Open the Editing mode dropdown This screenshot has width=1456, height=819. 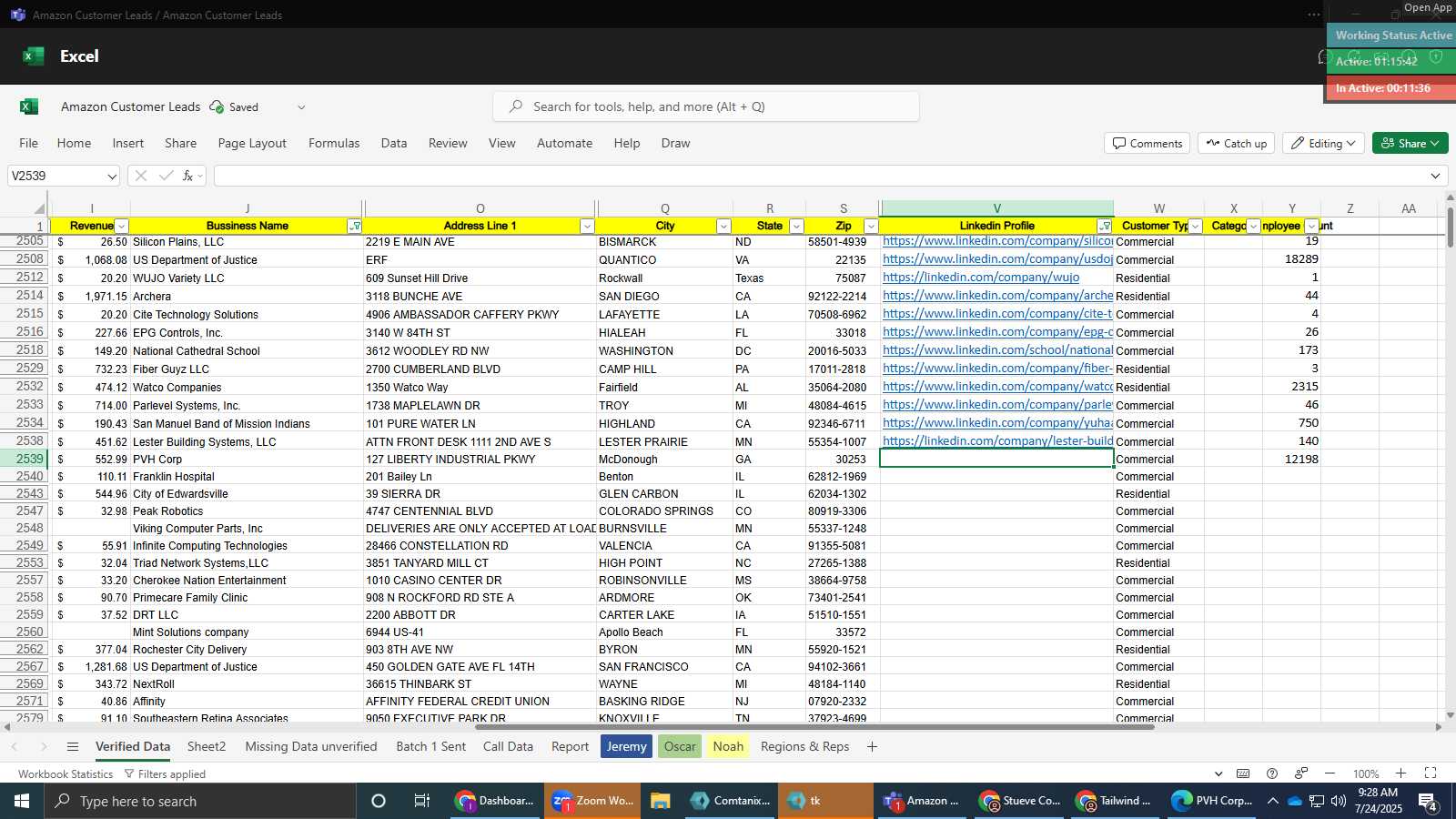click(x=1322, y=143)
